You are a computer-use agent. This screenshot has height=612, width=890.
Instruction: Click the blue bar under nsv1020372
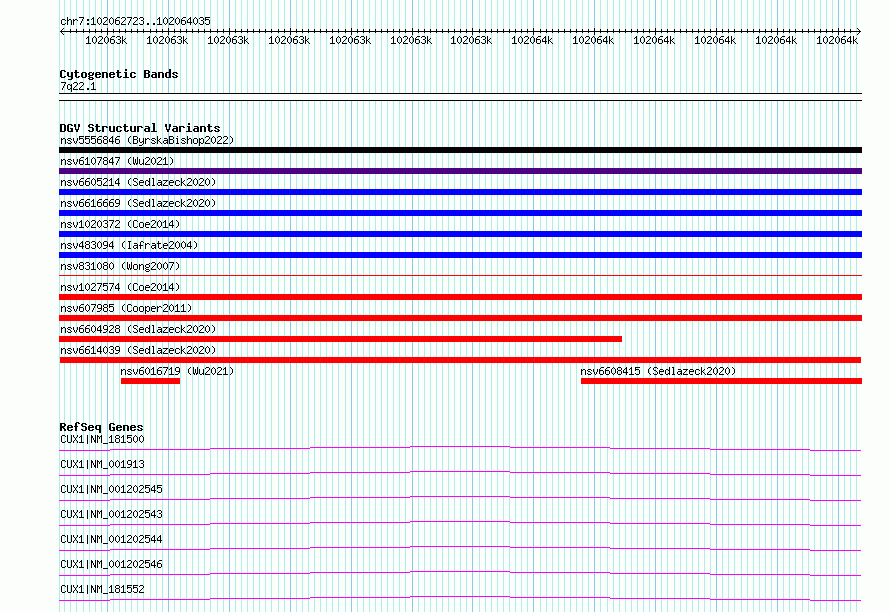[x=460, y=234]
